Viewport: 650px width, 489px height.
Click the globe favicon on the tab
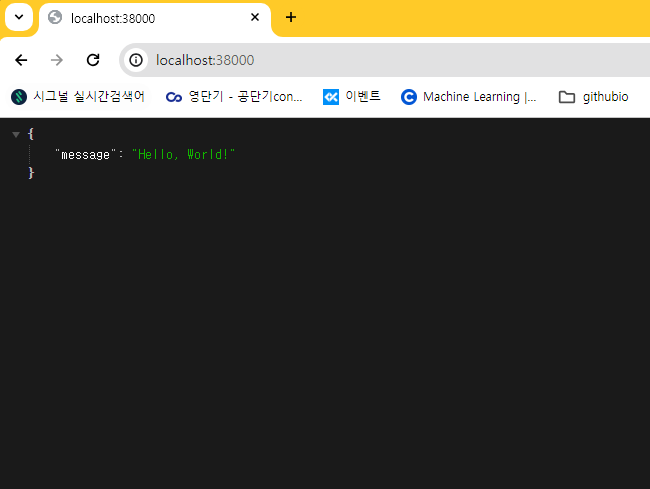pos(55,17)
